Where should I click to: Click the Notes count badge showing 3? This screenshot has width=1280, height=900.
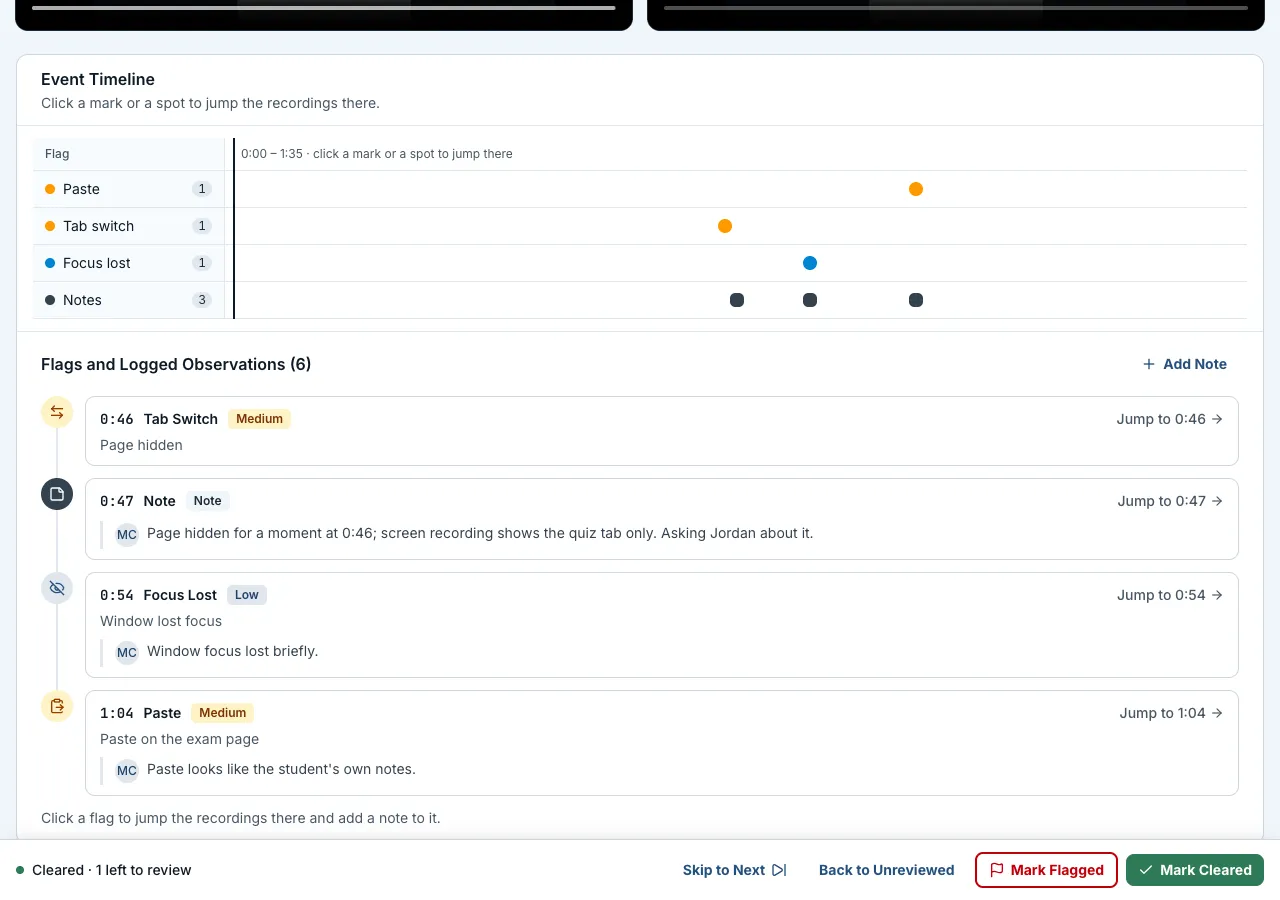[x=202, y=300]
